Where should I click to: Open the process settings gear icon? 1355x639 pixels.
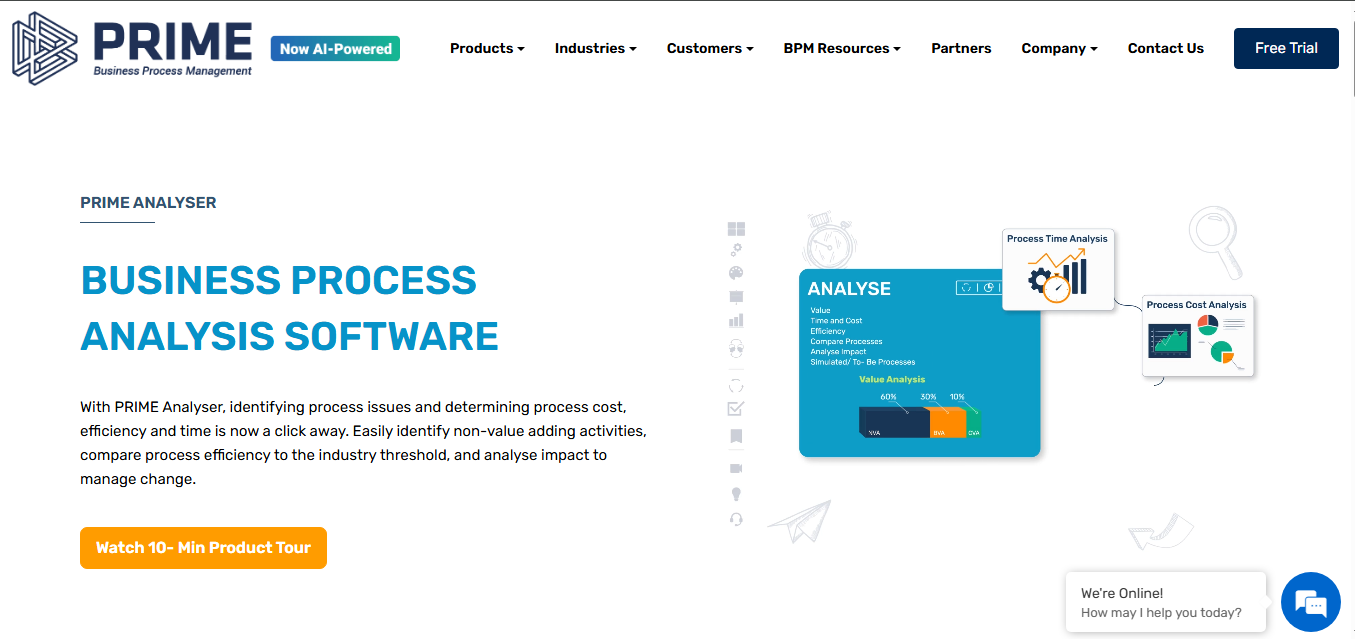736,250
